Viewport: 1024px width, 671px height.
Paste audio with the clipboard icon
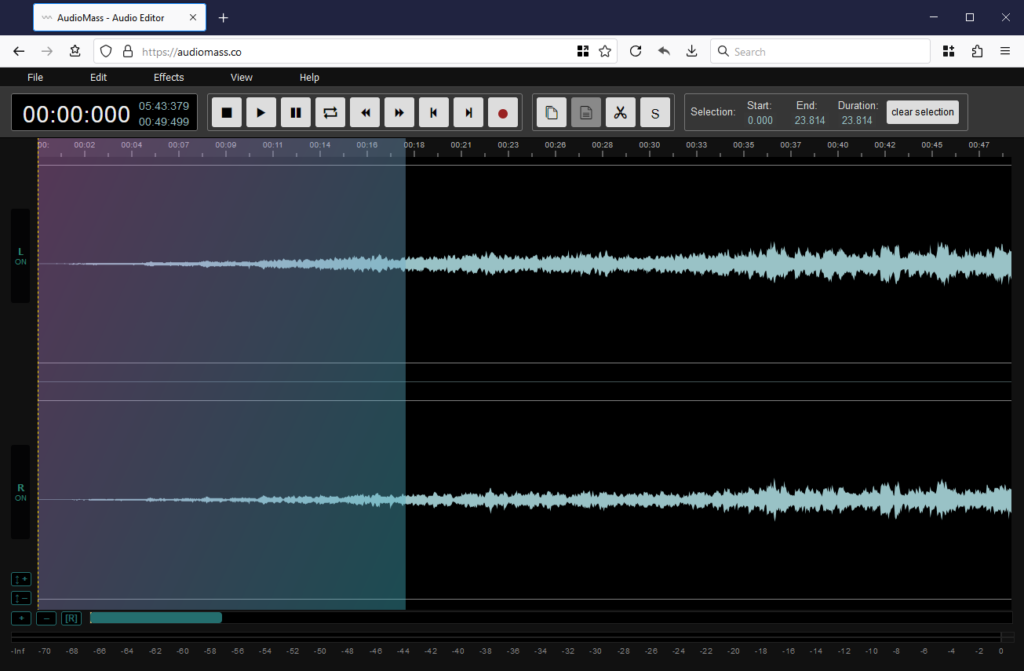[586, 112]
